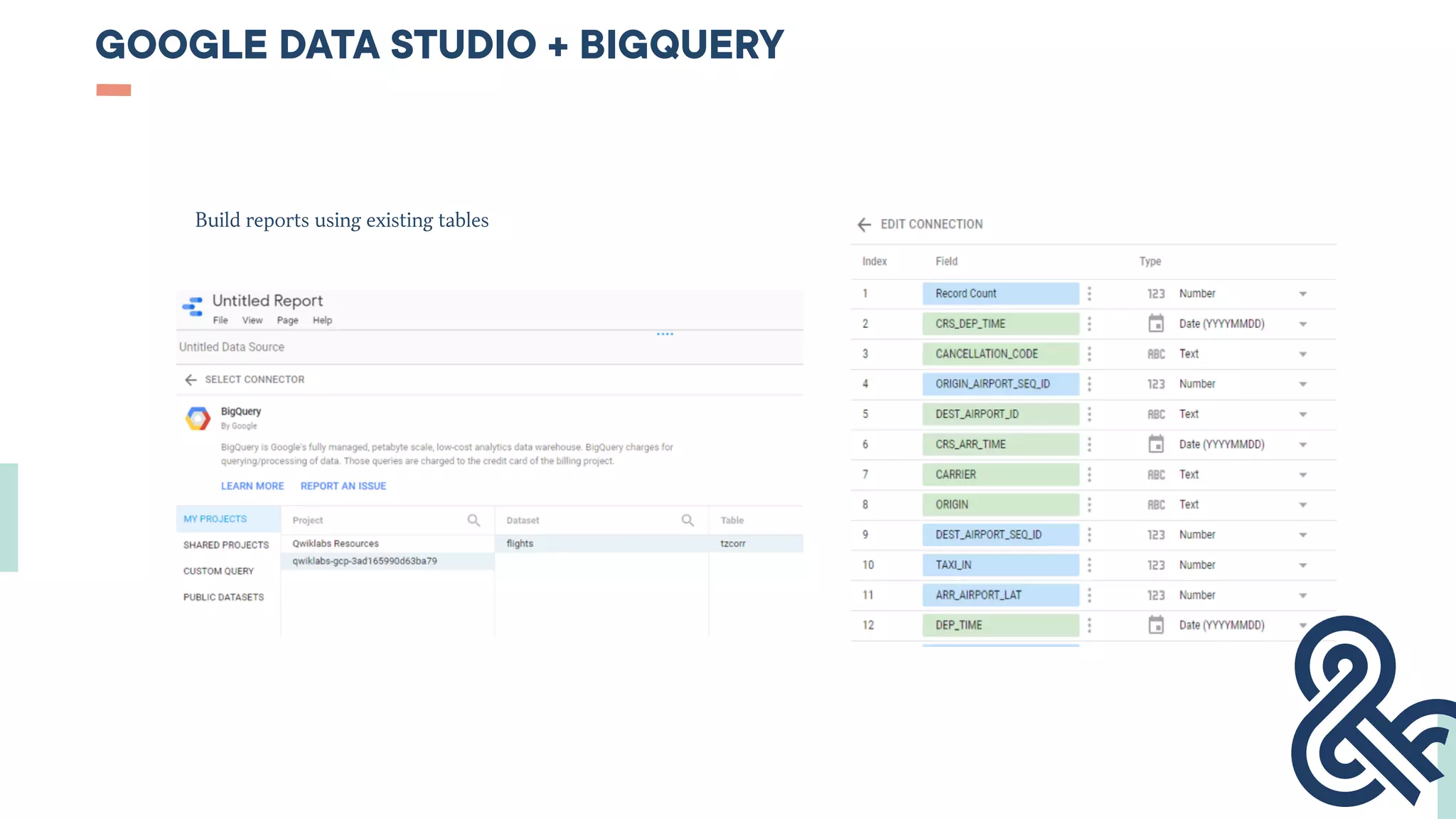This screenshot has height=819, width=1456.
Task: Open options menu for DEST_AIRPORT_SEQ_ID field
Action: click(1089, 535)
